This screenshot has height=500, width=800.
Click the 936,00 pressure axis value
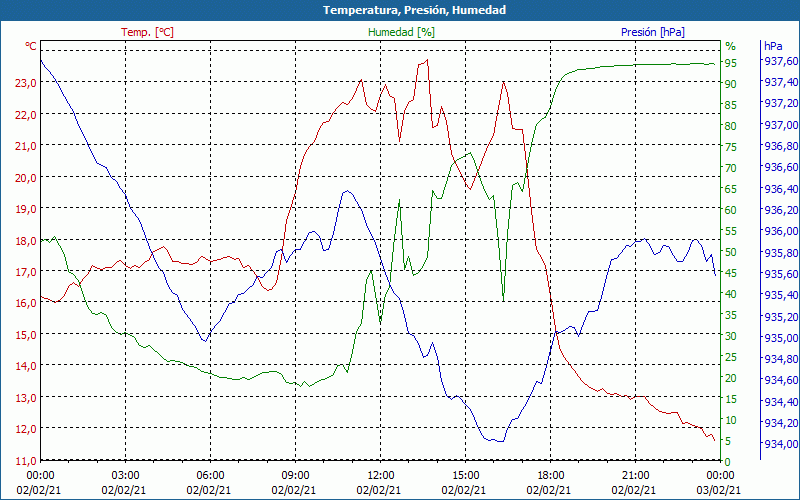(x=781, y=231)
